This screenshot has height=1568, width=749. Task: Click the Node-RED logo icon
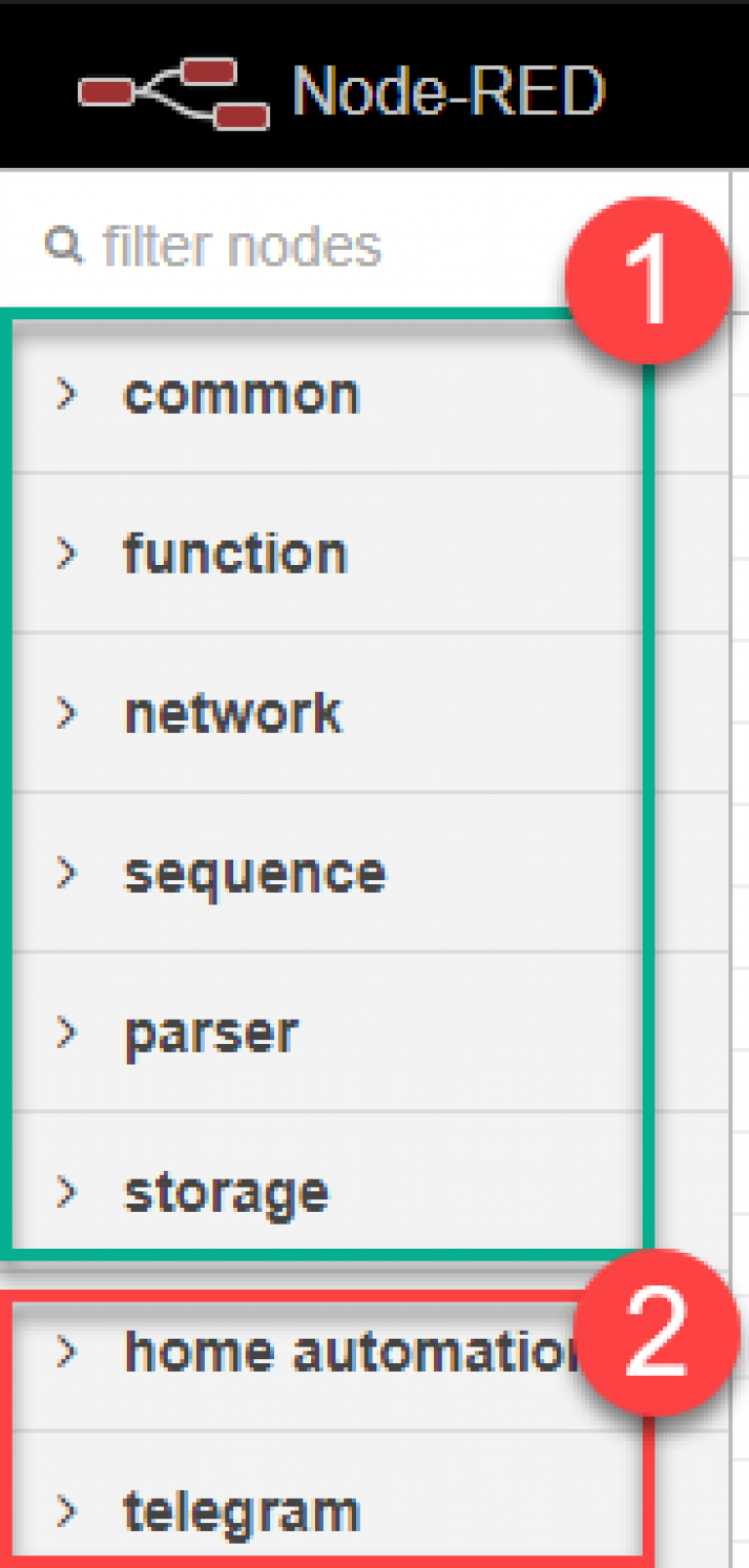pos(174,94)
